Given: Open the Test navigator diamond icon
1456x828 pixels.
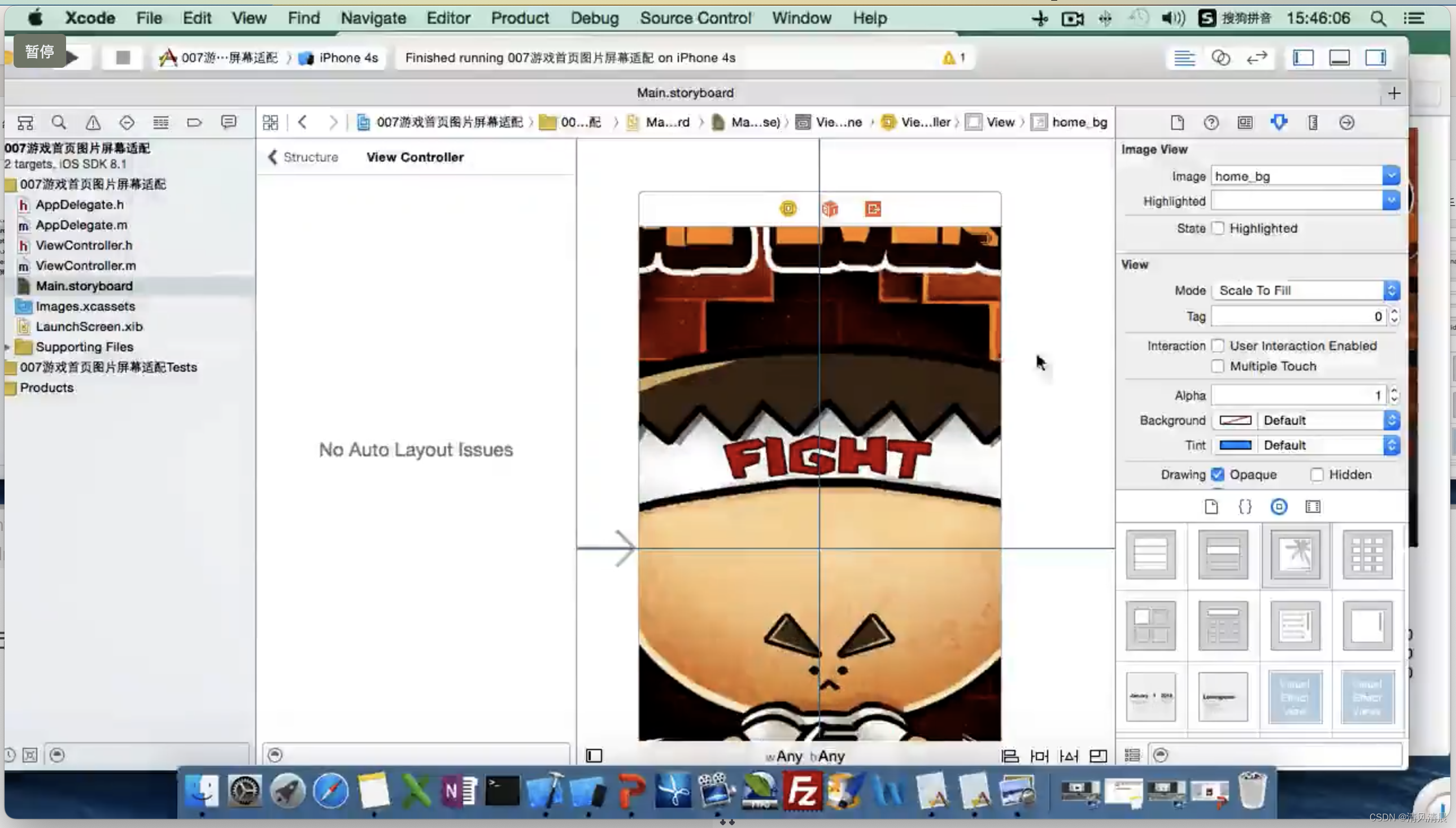Looking at the screenshot, I should (x=127, y=122).
